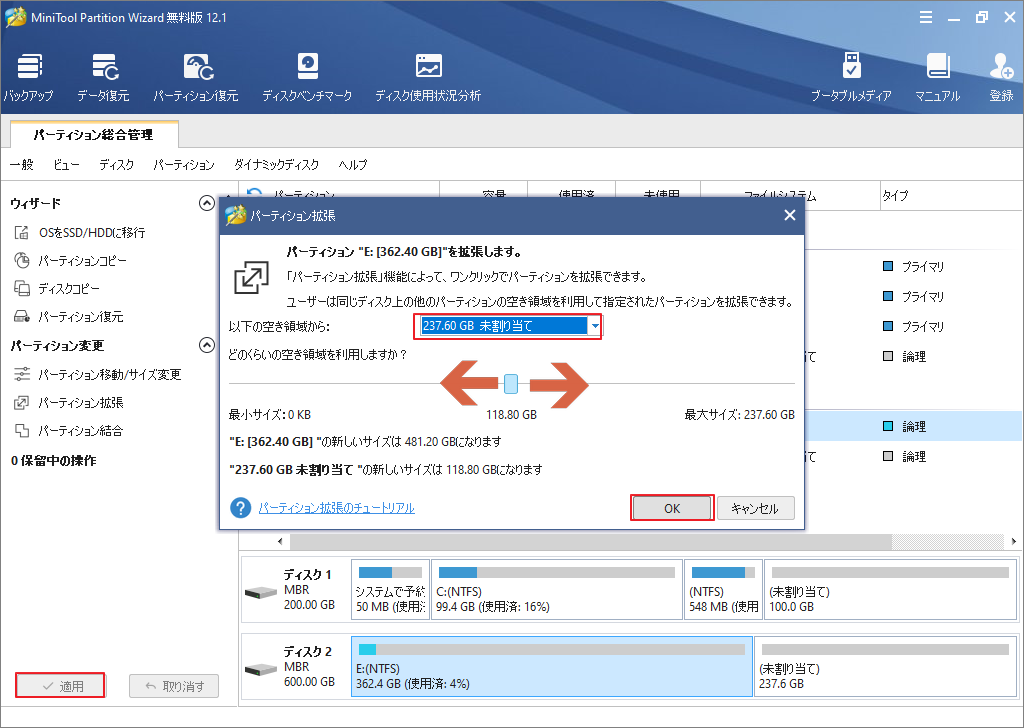Switch to パーティション総合管理 tab
Viewport: 1024px width, 728px height.
[95, 133]
